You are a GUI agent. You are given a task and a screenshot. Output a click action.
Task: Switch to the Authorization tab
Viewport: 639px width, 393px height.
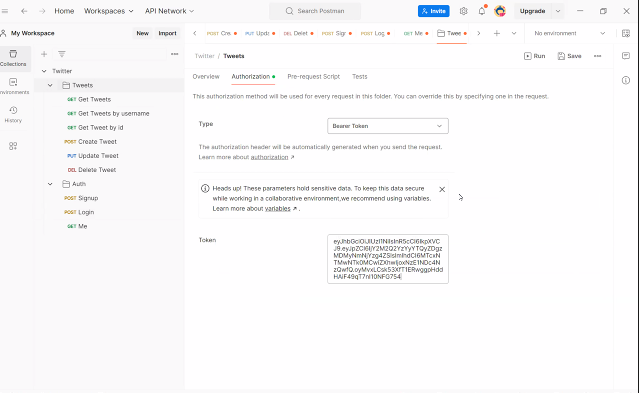(x=253, y=77)
